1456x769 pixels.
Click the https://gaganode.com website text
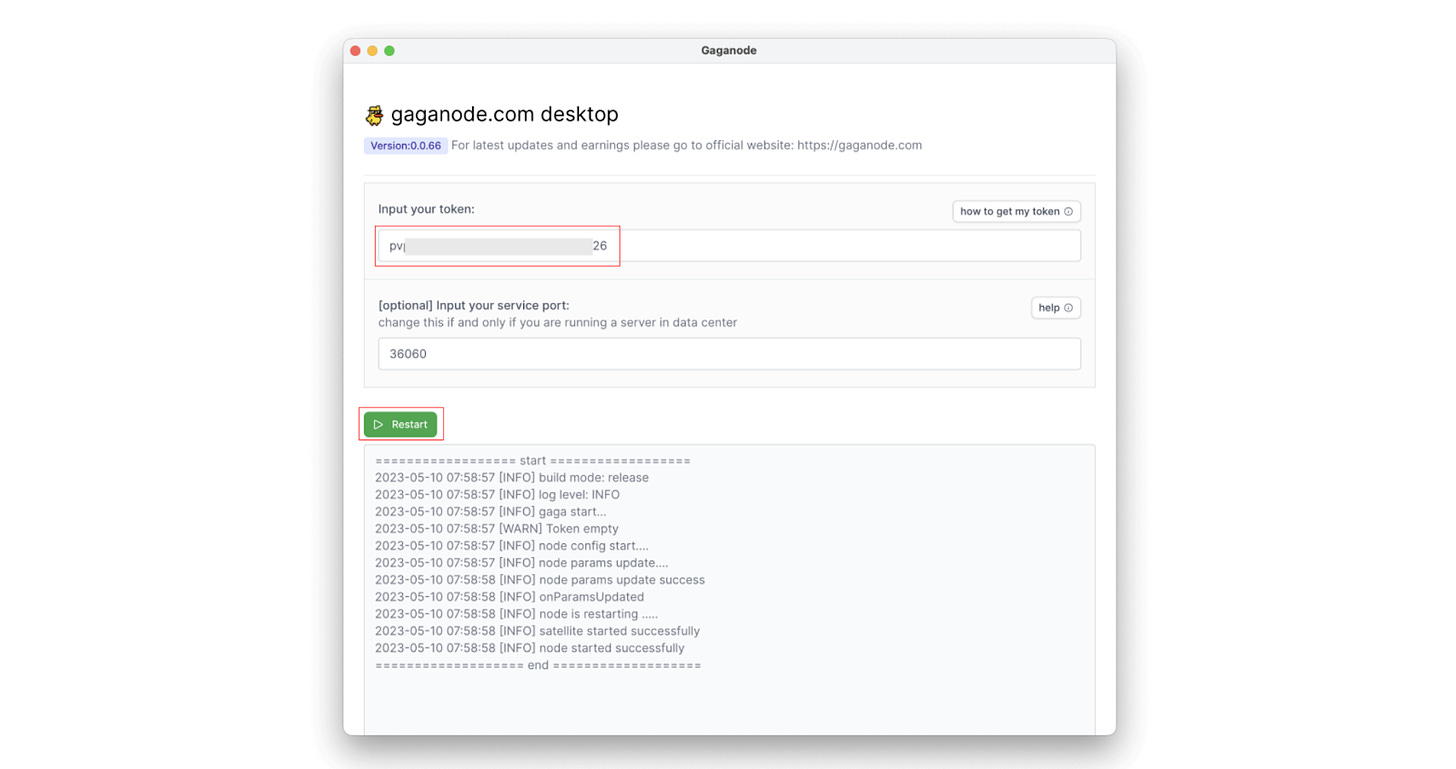coord(859,145)
